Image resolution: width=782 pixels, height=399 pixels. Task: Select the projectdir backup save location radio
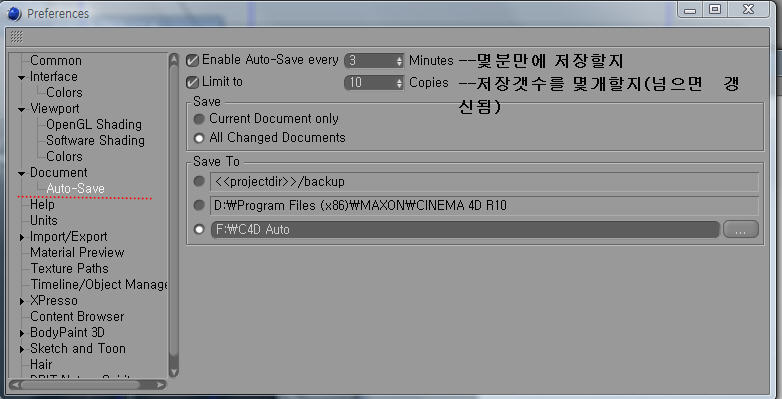pyautogui.click(x=199, y=181)
